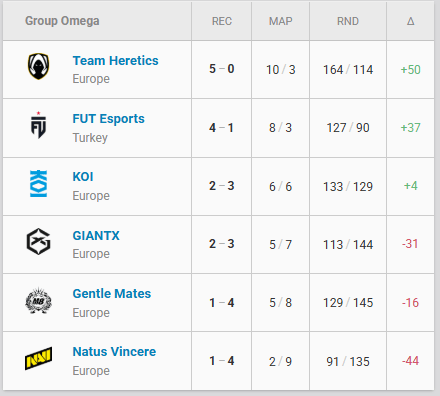Open the FUT Esports team link

tap(108, 119)
